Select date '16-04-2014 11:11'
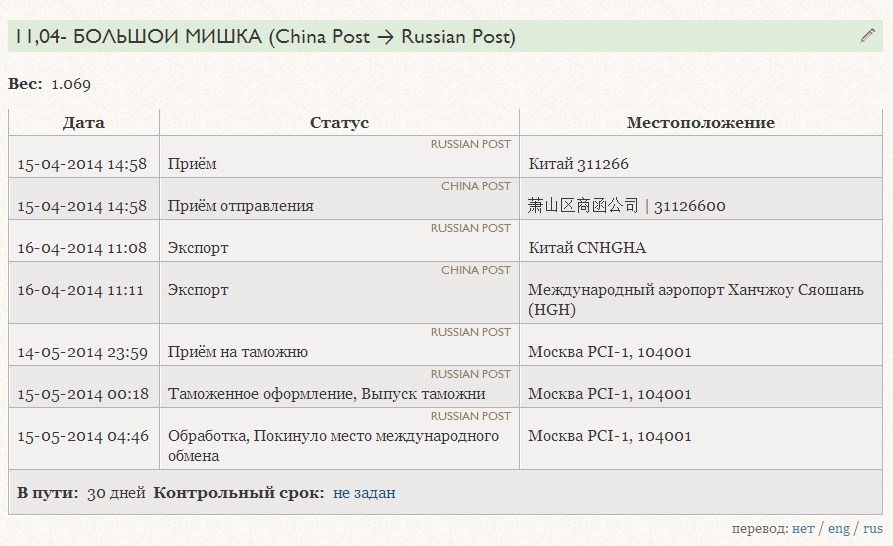893x546 pixels. click(x=80, y=290)
